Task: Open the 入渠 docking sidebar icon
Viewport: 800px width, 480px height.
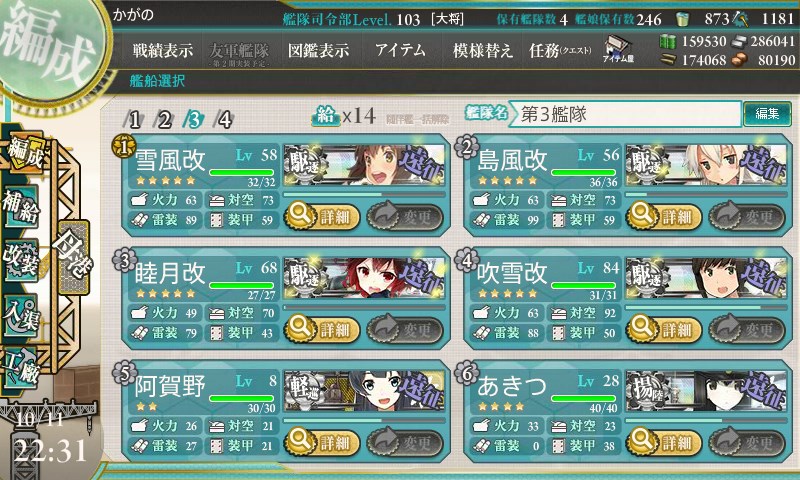Action: (x=21, y=315)
